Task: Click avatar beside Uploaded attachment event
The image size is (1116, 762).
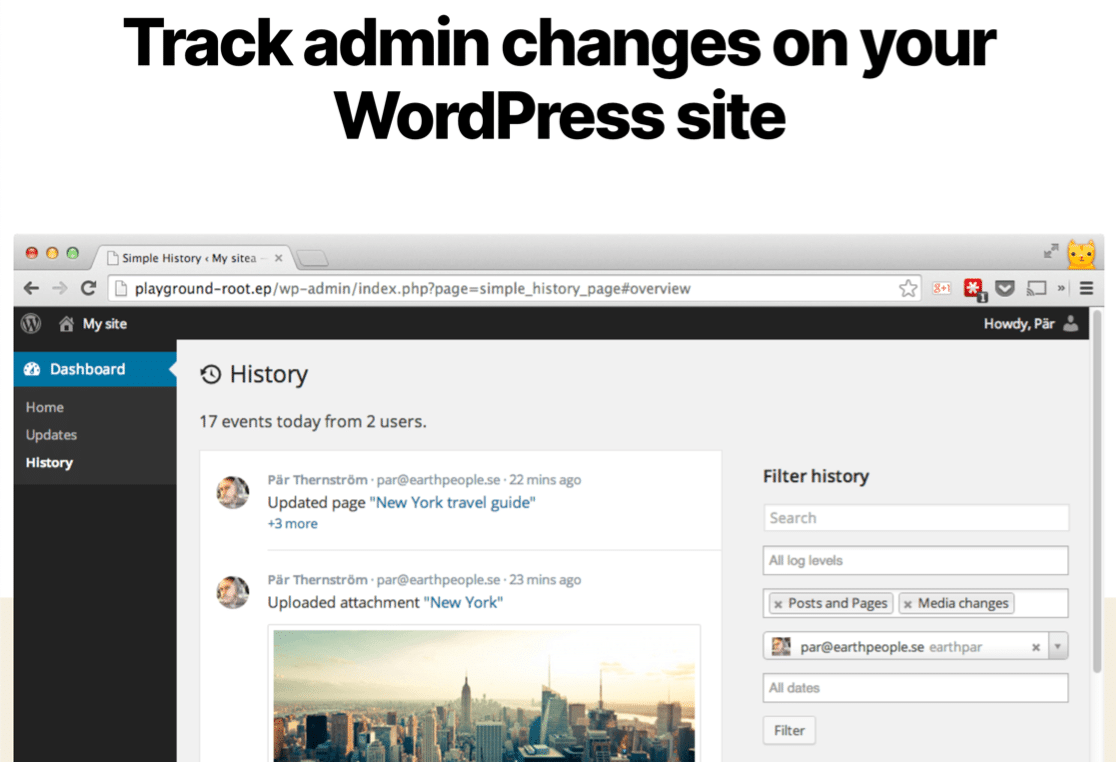Action: (x=233, y=592)
